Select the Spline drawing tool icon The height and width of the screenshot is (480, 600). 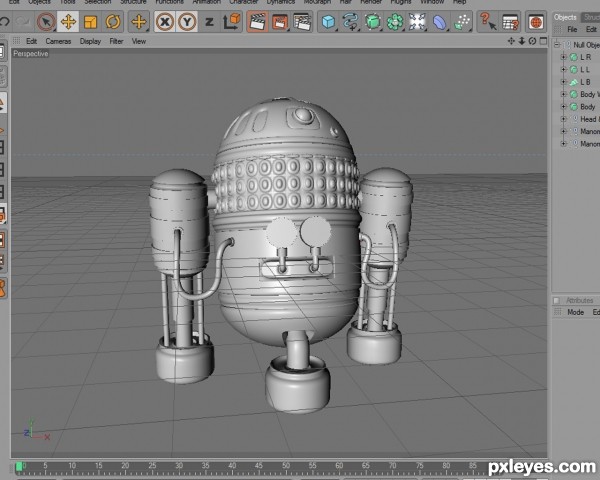(x=351, y=22)
